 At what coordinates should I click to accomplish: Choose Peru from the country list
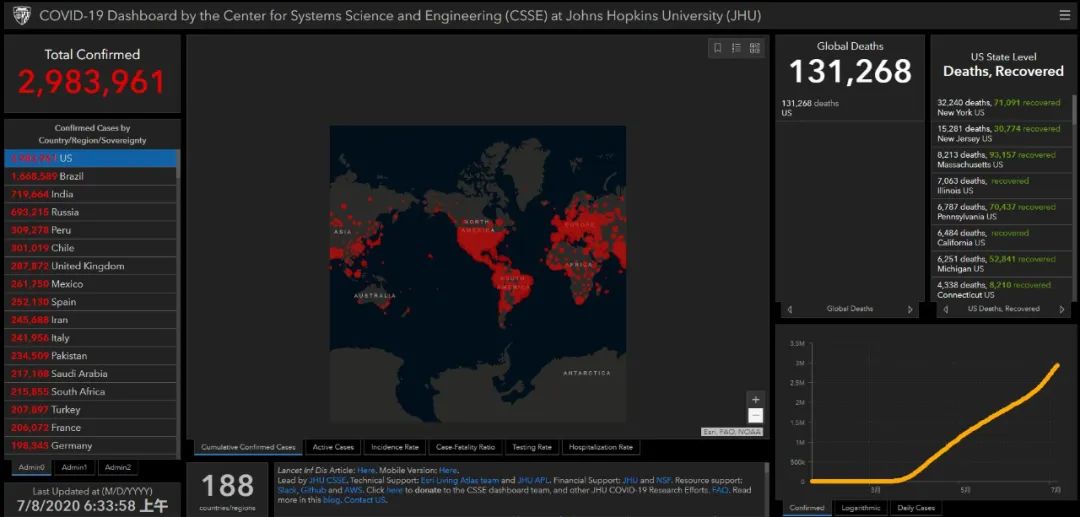pos(90,230)
